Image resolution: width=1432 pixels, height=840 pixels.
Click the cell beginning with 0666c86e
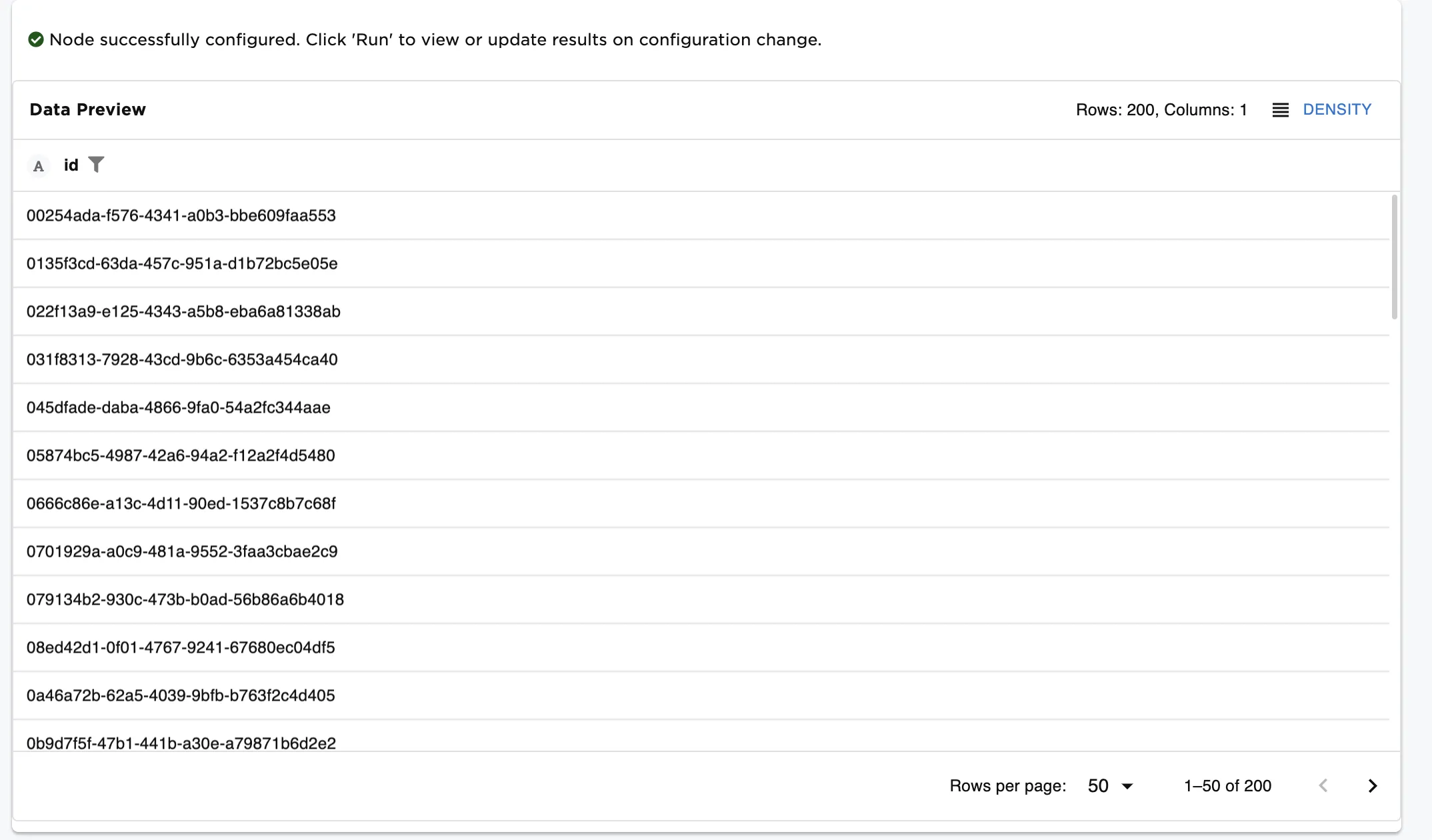[x=181, y=503]
